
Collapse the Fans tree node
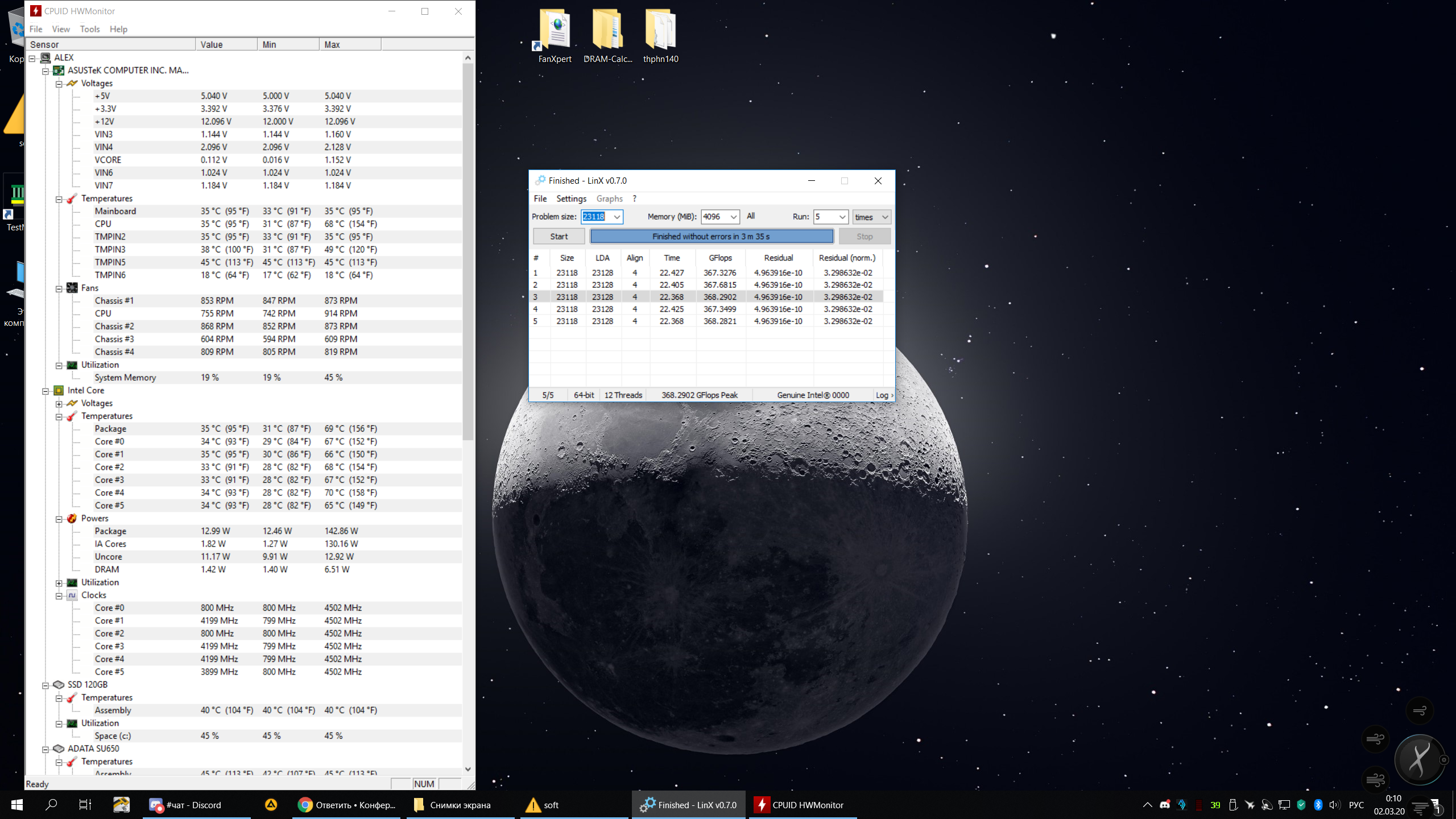[59, 289]
